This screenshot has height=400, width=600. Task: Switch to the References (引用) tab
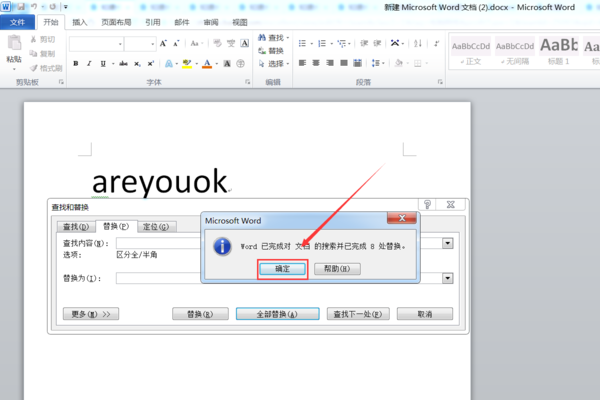pos(153,22)
